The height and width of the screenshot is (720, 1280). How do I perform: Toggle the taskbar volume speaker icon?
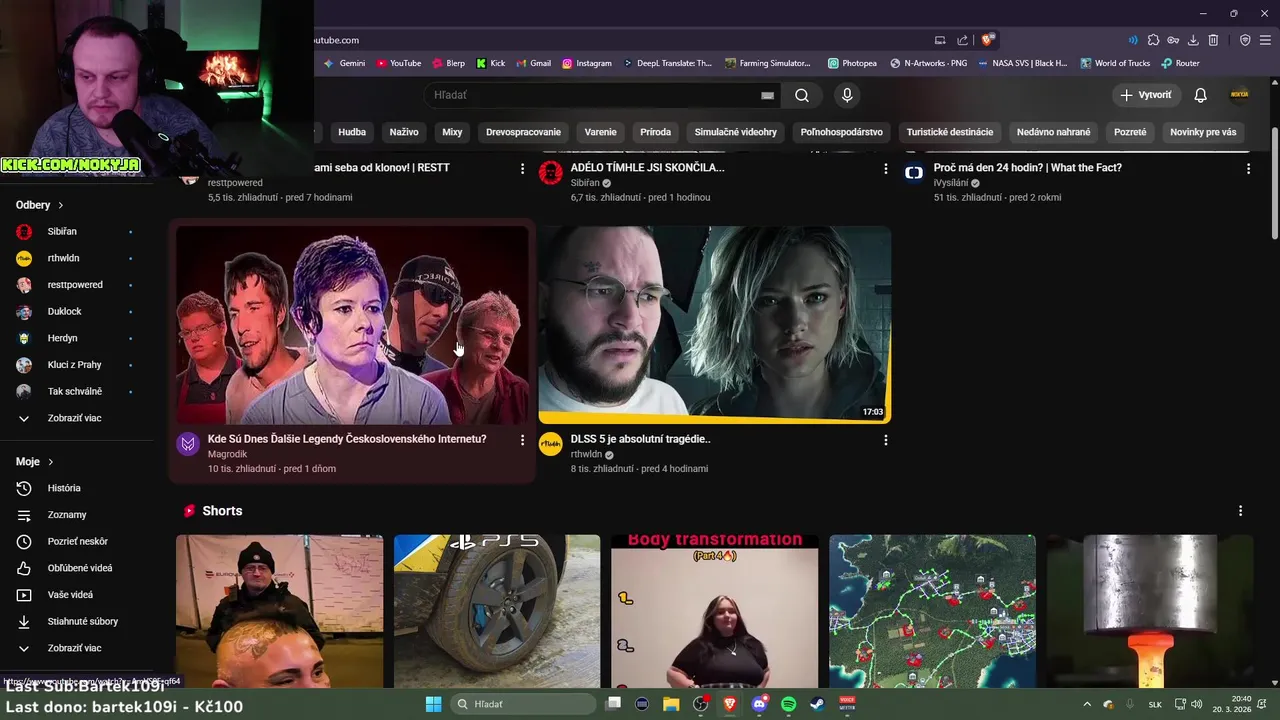(1196, 704)
